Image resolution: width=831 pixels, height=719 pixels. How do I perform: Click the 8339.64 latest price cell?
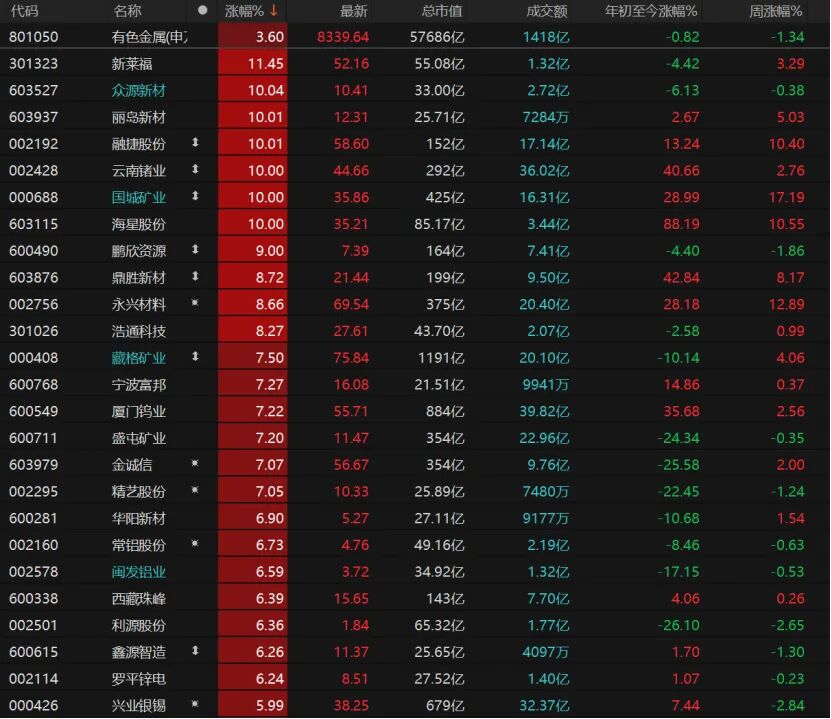(x=343, y=37)
